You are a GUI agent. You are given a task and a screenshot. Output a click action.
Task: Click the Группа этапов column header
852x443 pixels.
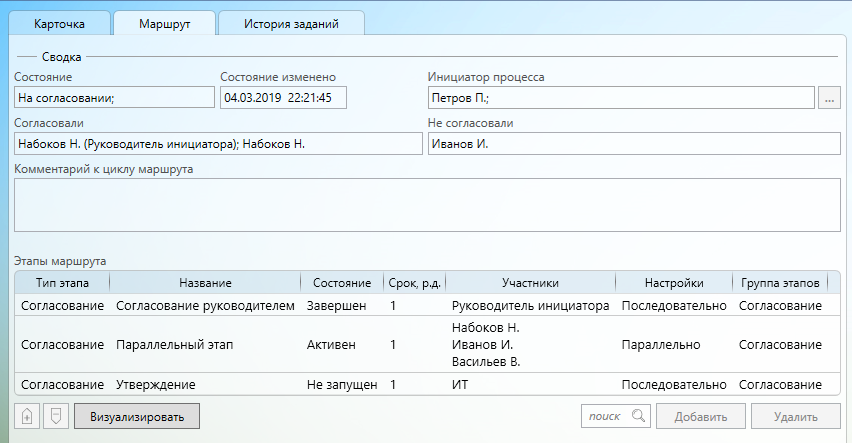[x=780, y=283]
